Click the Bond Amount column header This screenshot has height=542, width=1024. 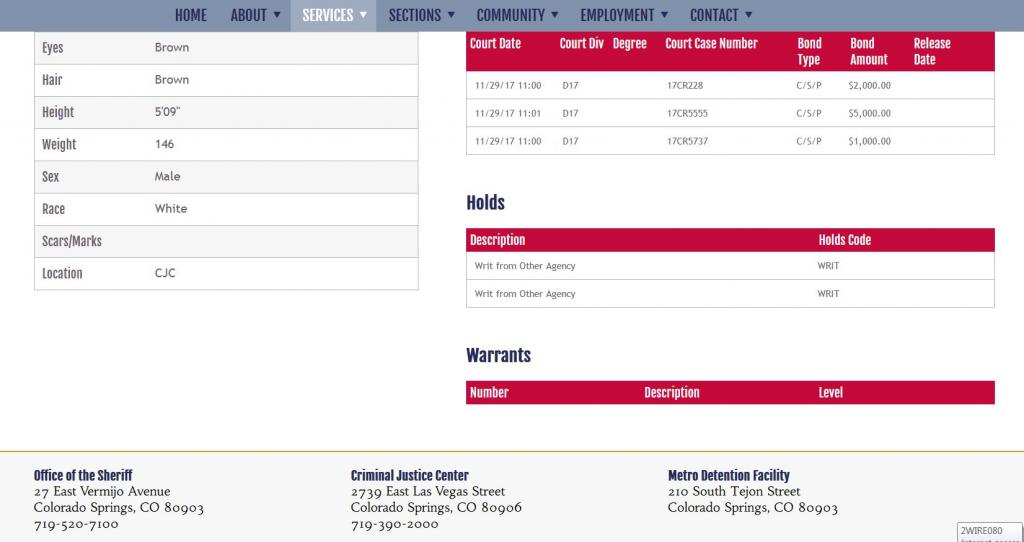[x=868, y=52]
